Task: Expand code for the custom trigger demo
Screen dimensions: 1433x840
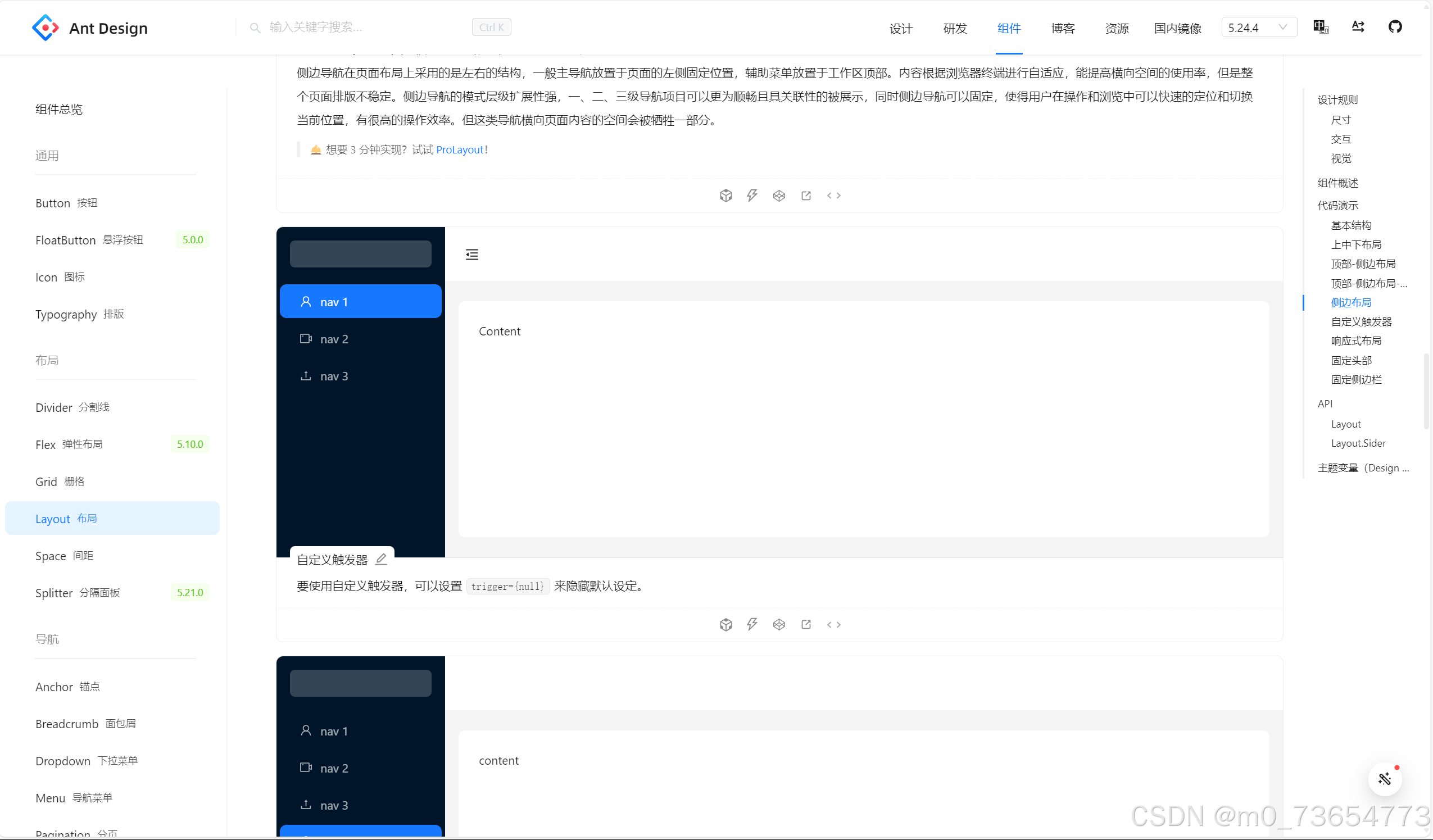Action: pos(833,624)
